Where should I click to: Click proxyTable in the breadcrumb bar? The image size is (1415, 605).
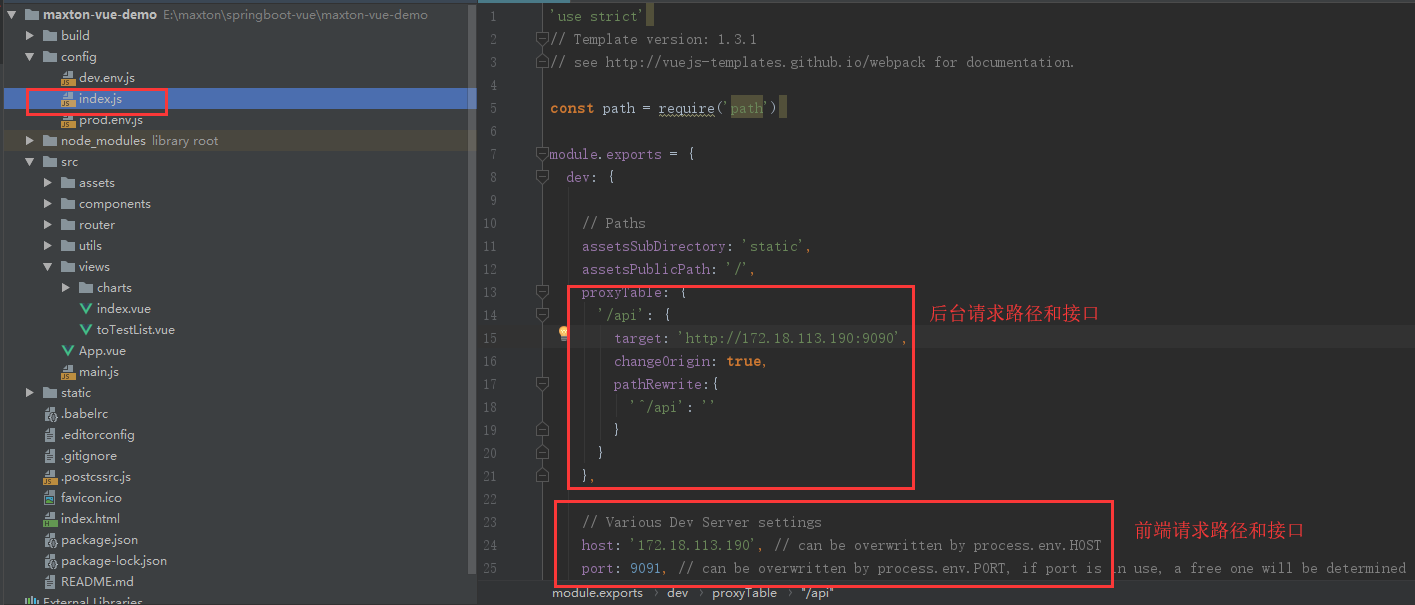coord(744,593)
